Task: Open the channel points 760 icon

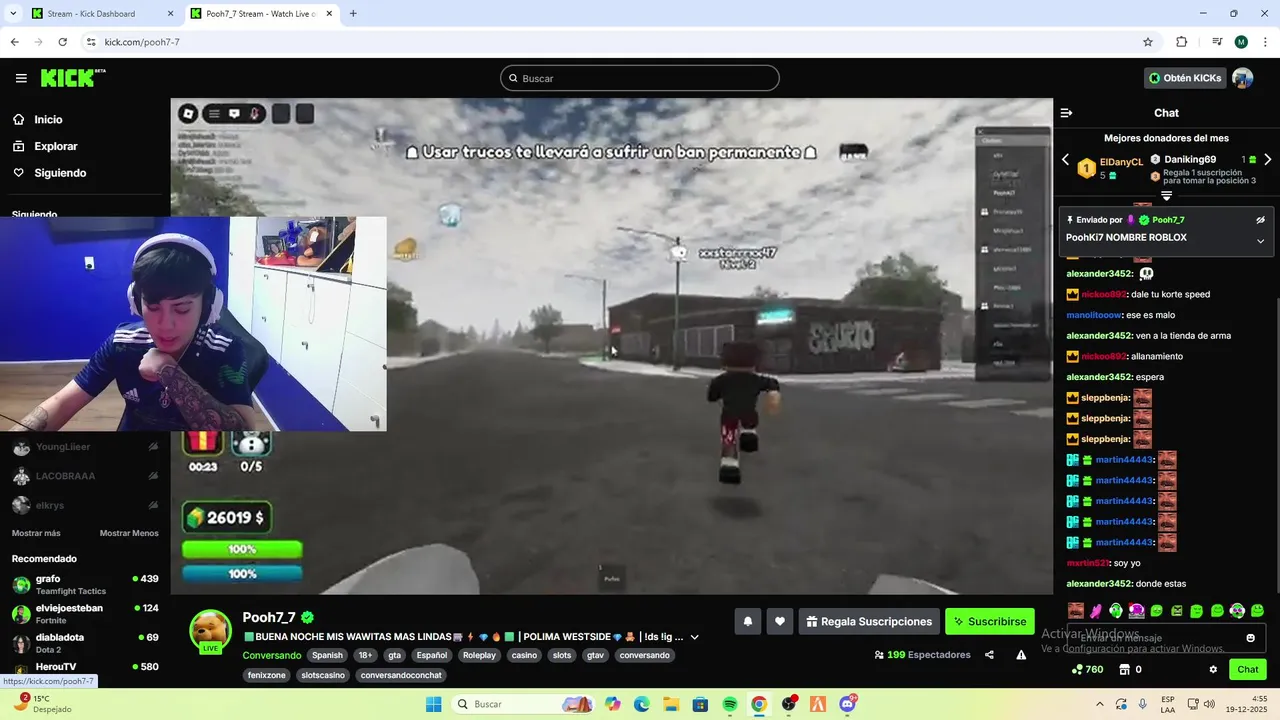Action: coord(1088,670)
